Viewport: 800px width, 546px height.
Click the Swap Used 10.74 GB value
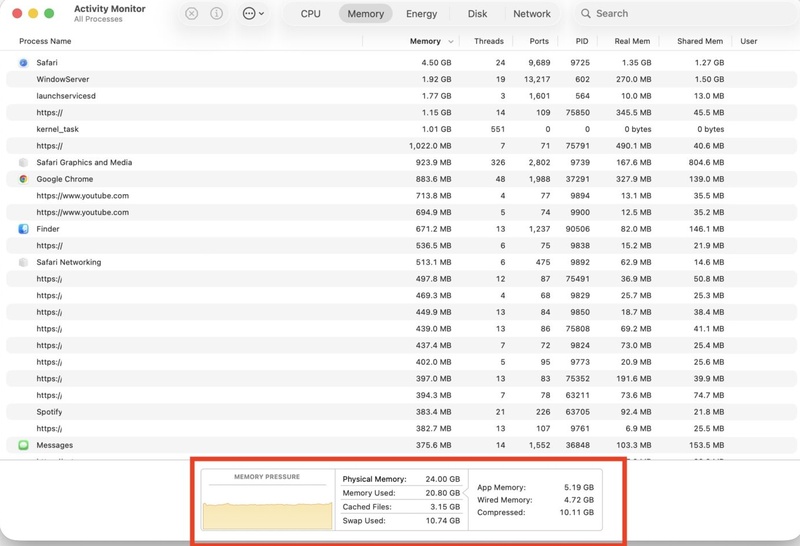click(443, 520)
